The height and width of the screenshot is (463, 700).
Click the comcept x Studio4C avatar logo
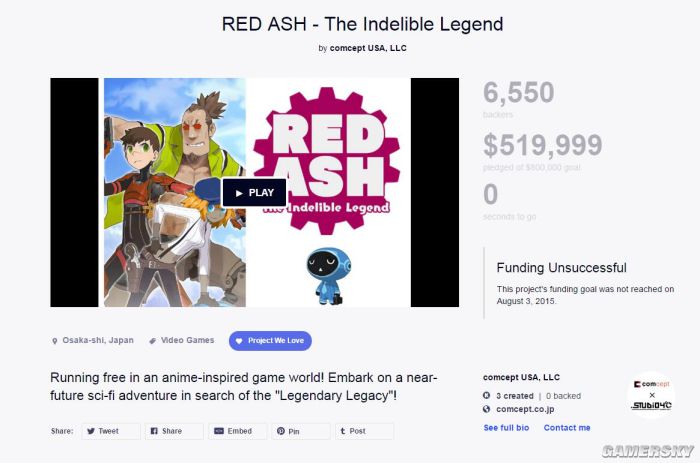pos(651,395)
